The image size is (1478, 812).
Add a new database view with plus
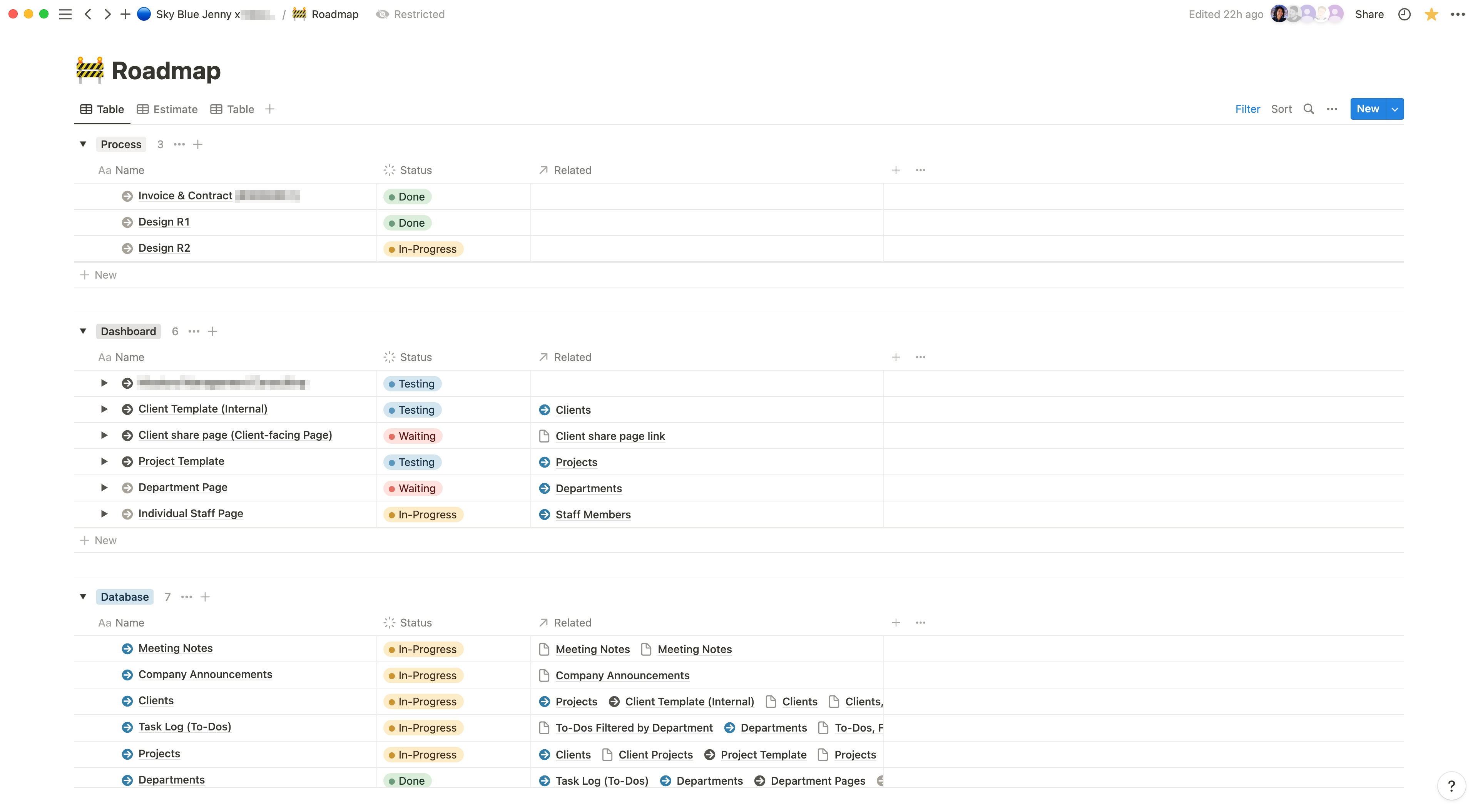270,109
